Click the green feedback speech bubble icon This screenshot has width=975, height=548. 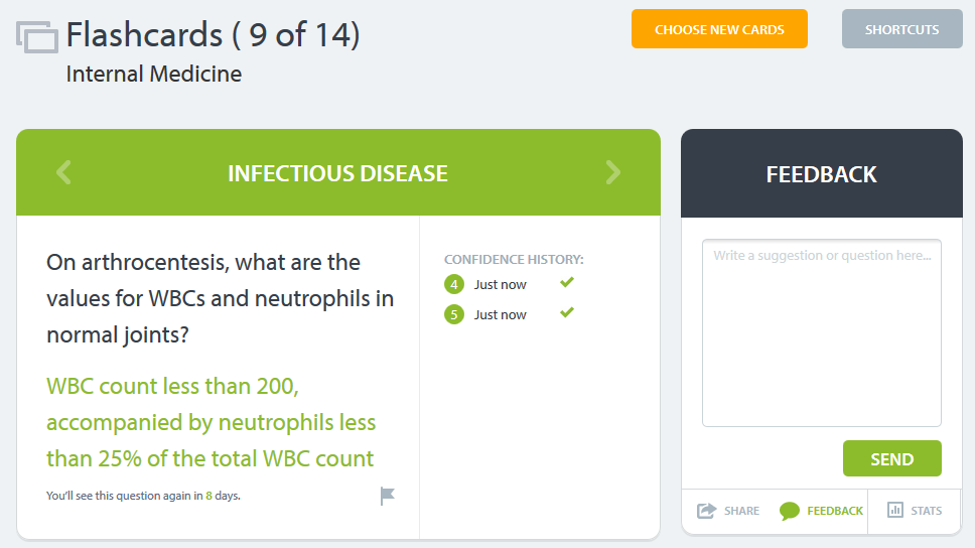point(789,511)
